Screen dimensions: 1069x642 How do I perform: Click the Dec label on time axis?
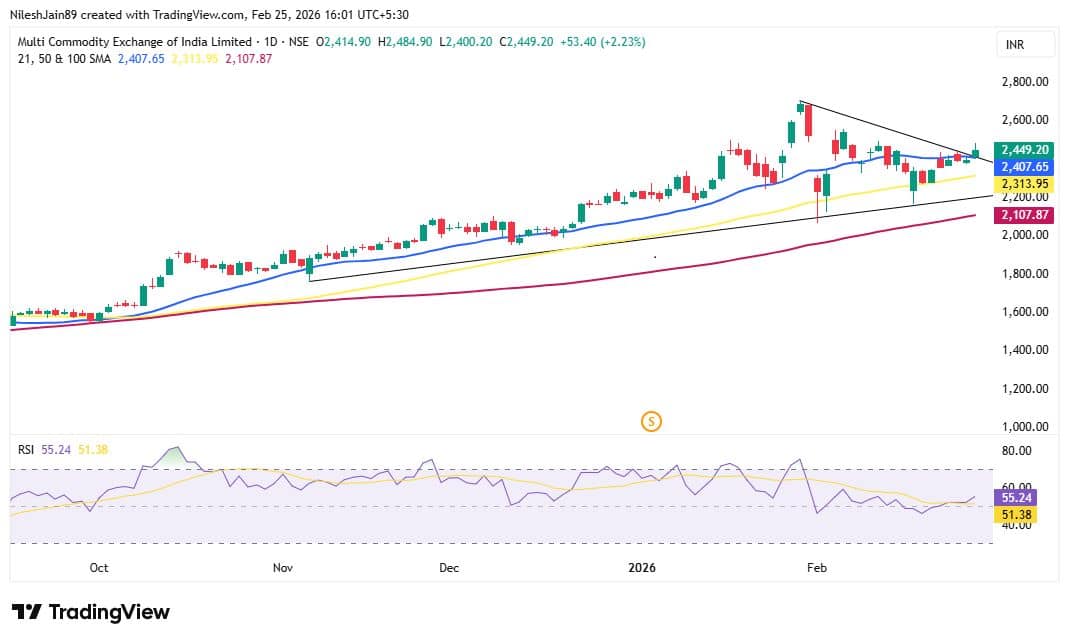pos(449,568)
